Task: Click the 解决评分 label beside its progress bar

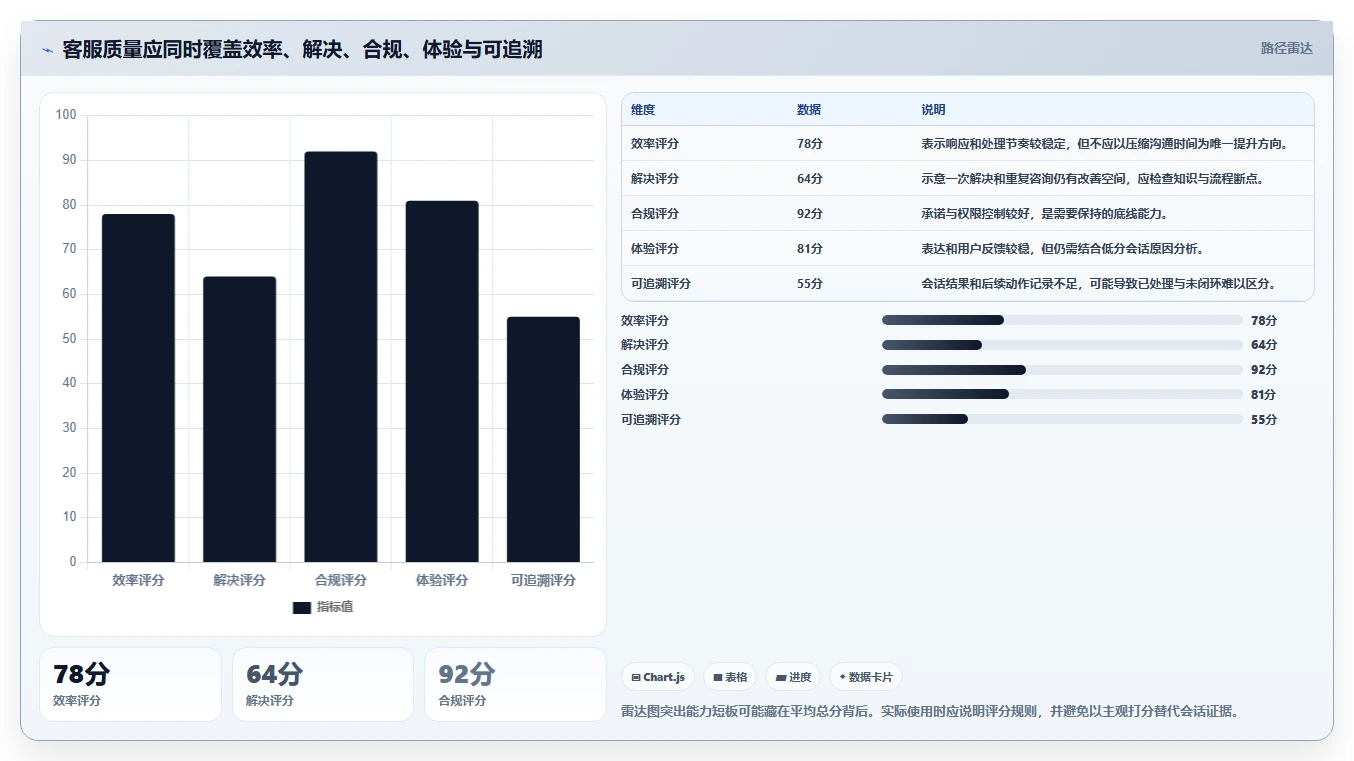Action: tap(645, 345)
